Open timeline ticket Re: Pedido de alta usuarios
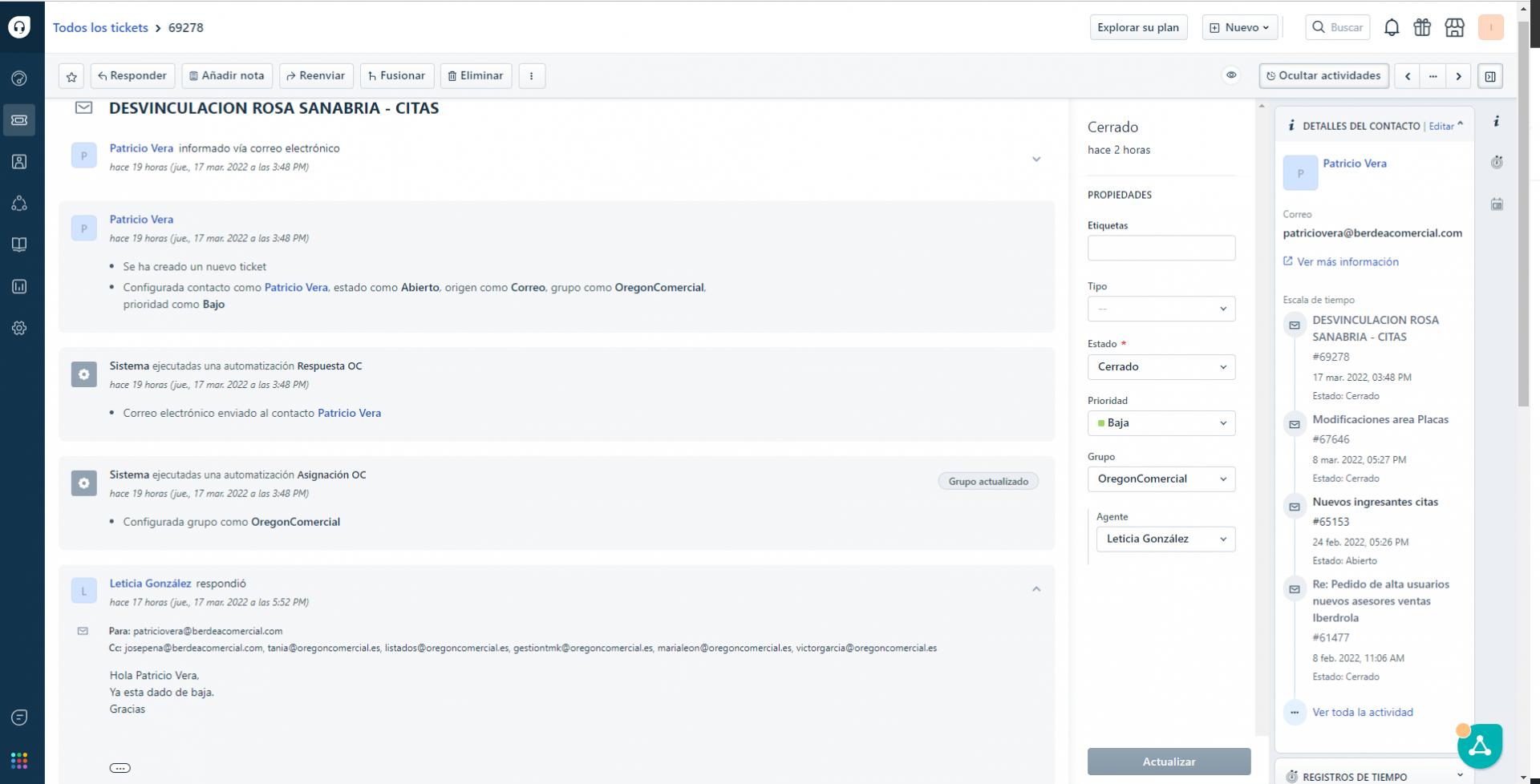This screenshot has width=1540, height=784. point(1381,601)
